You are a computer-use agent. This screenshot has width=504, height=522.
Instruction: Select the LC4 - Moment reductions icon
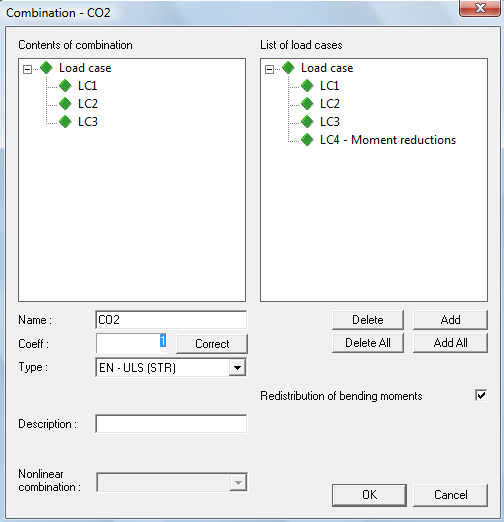point(307,140)
